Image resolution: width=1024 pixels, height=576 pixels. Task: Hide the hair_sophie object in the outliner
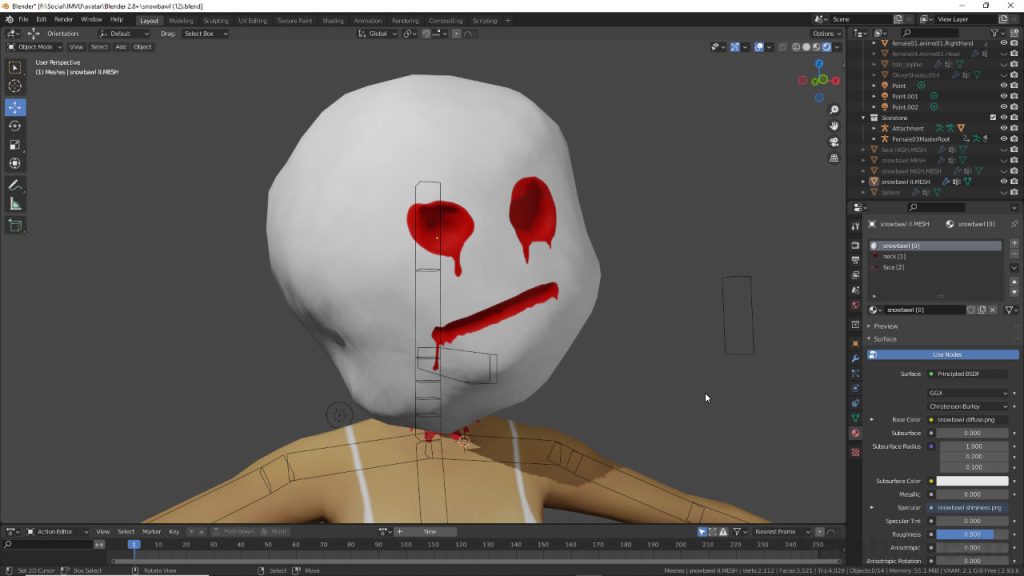(1002, 64)
